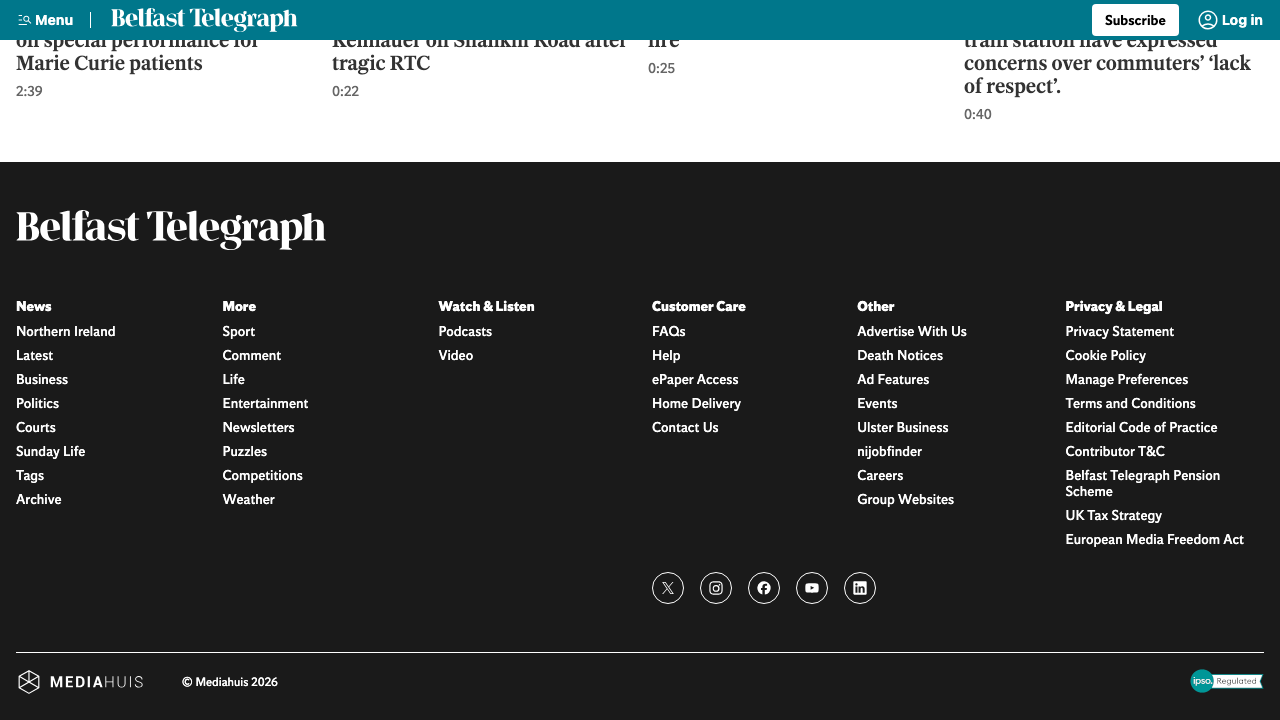Click the large footer Belfast Telegraph logo
The image size is (1280, 720).
coord(171,229)
